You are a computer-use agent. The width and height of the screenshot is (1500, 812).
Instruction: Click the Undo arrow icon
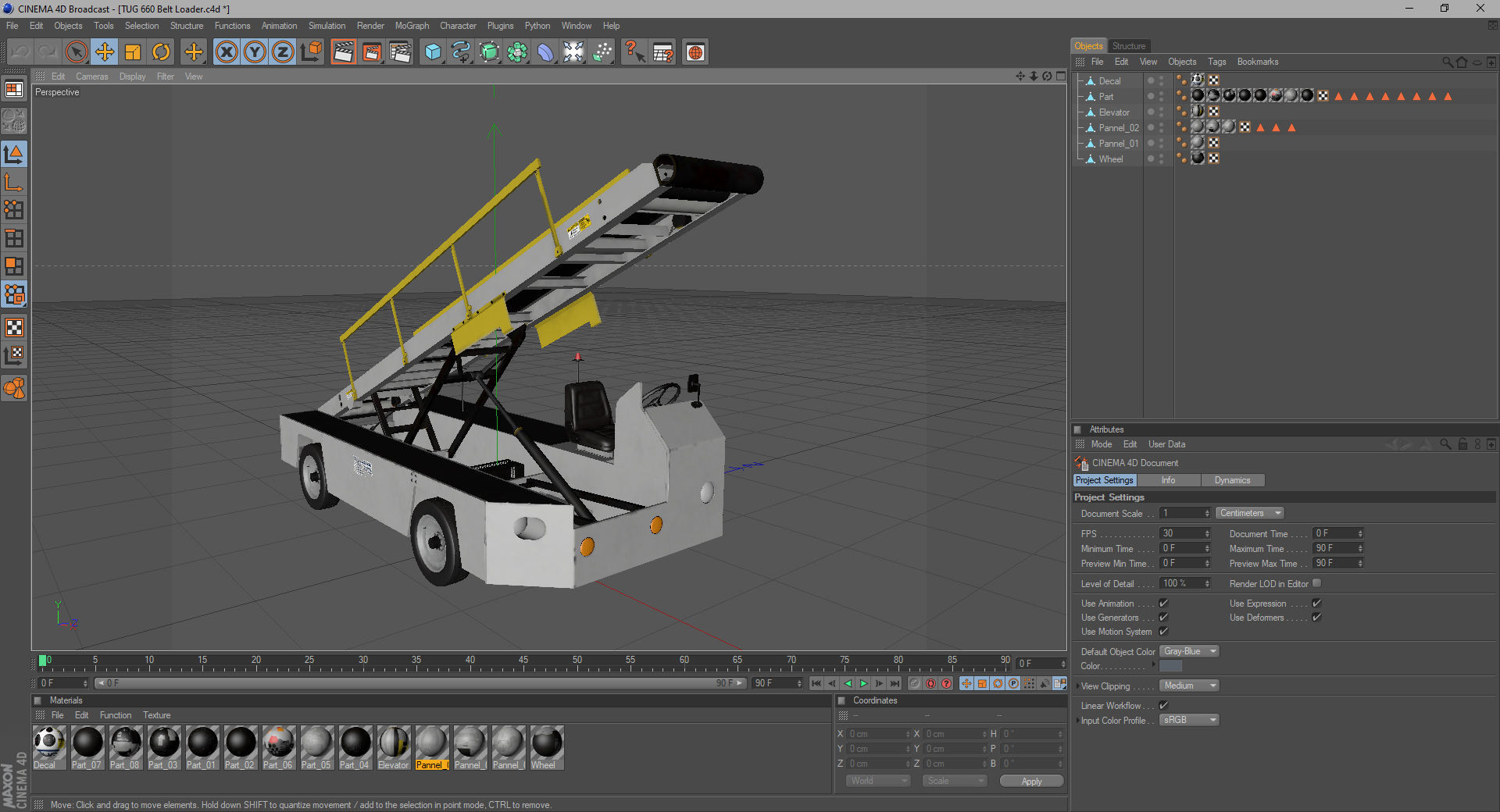pos(20,52)
